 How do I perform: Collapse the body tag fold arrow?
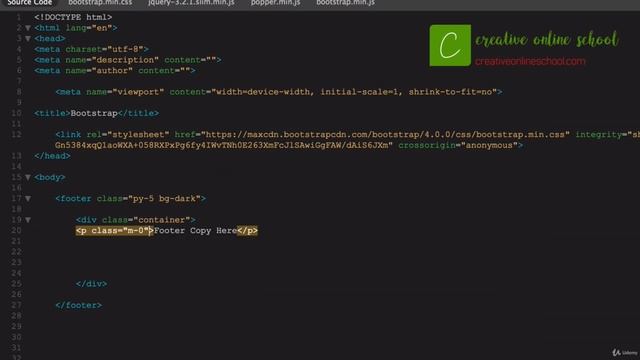pyautogui.click(x=28, y=178)
